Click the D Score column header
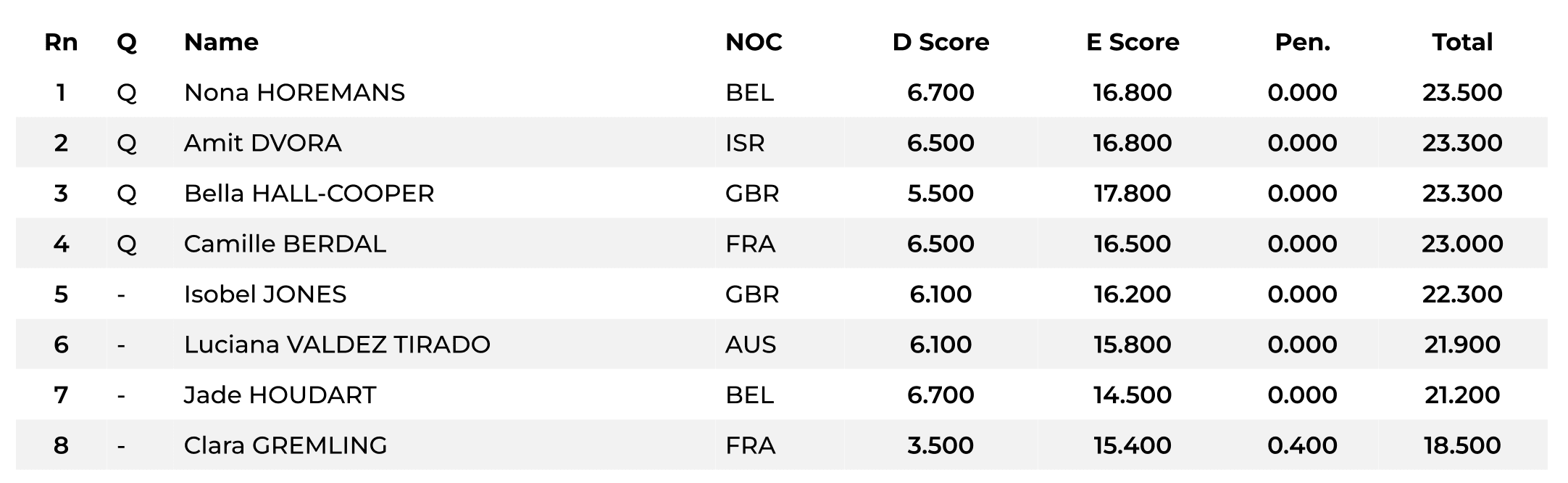Viewport: 1568px width, 483px height. 941,42
